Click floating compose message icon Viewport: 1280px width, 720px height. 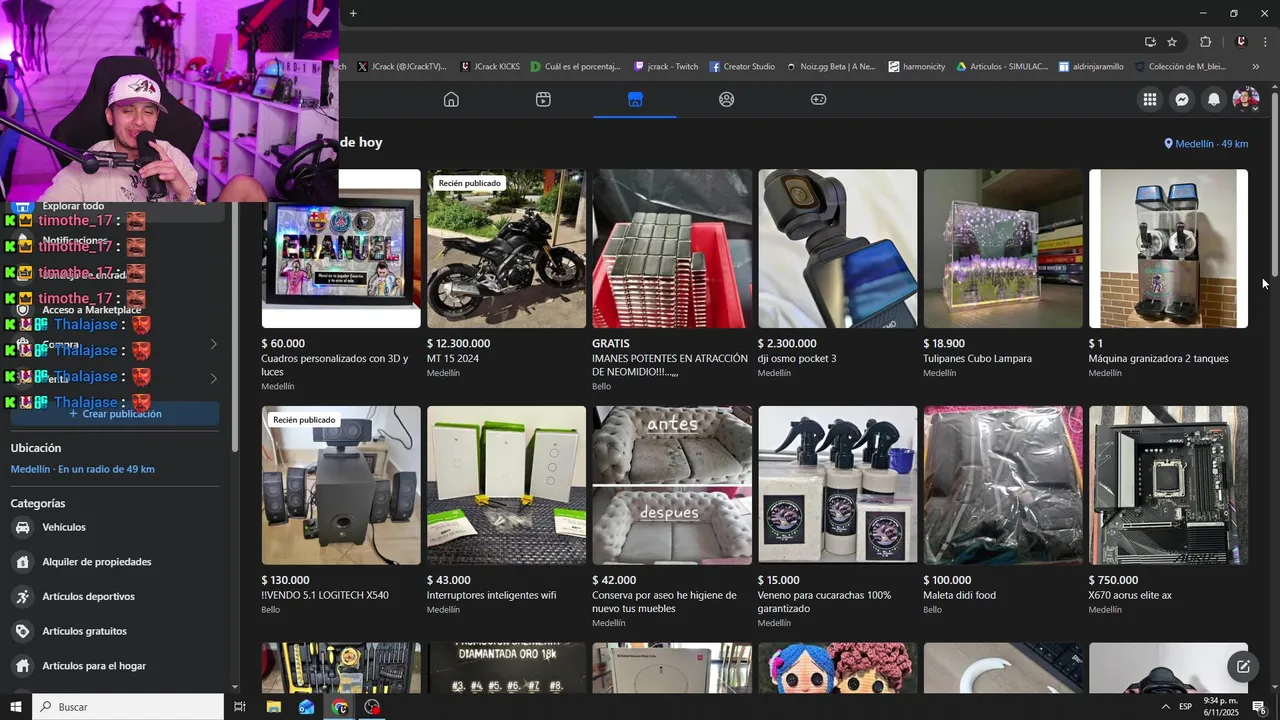click(1243, 667)
